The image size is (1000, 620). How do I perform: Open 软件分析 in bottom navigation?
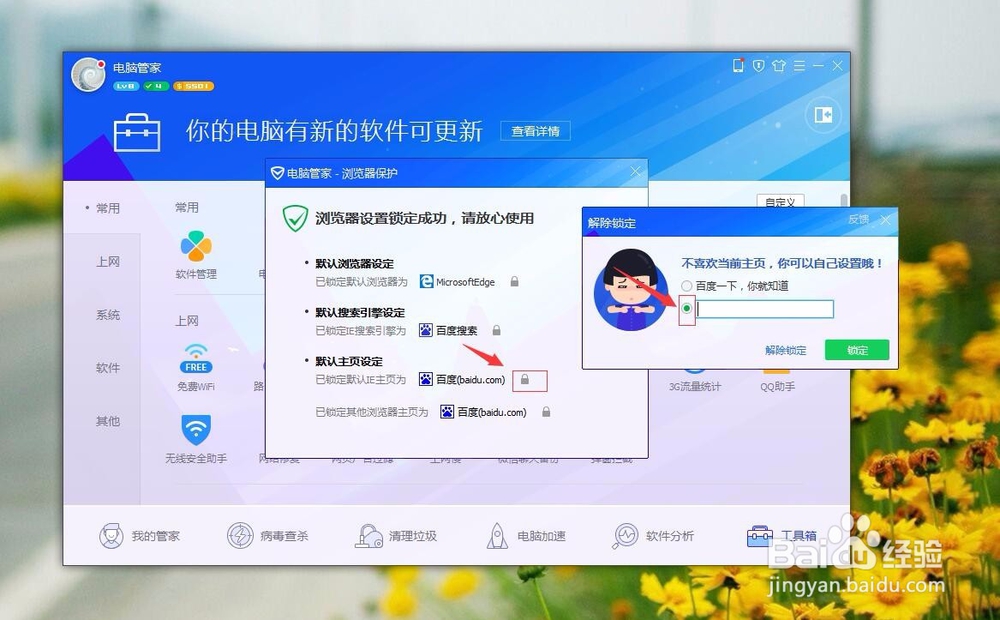tap(653, 536)
